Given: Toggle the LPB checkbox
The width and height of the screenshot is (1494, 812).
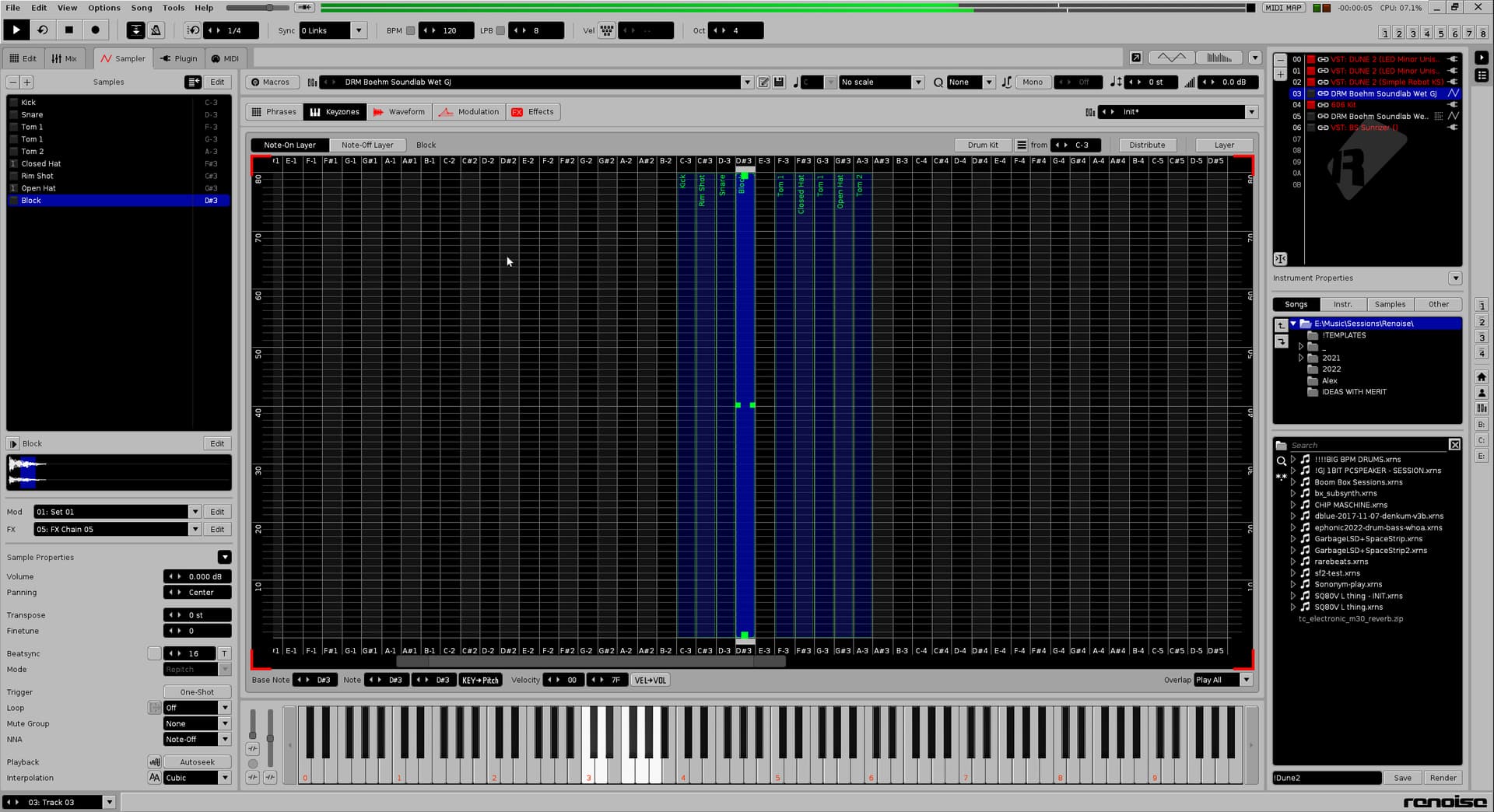Looking at the screenshot, I should (500, 30).
